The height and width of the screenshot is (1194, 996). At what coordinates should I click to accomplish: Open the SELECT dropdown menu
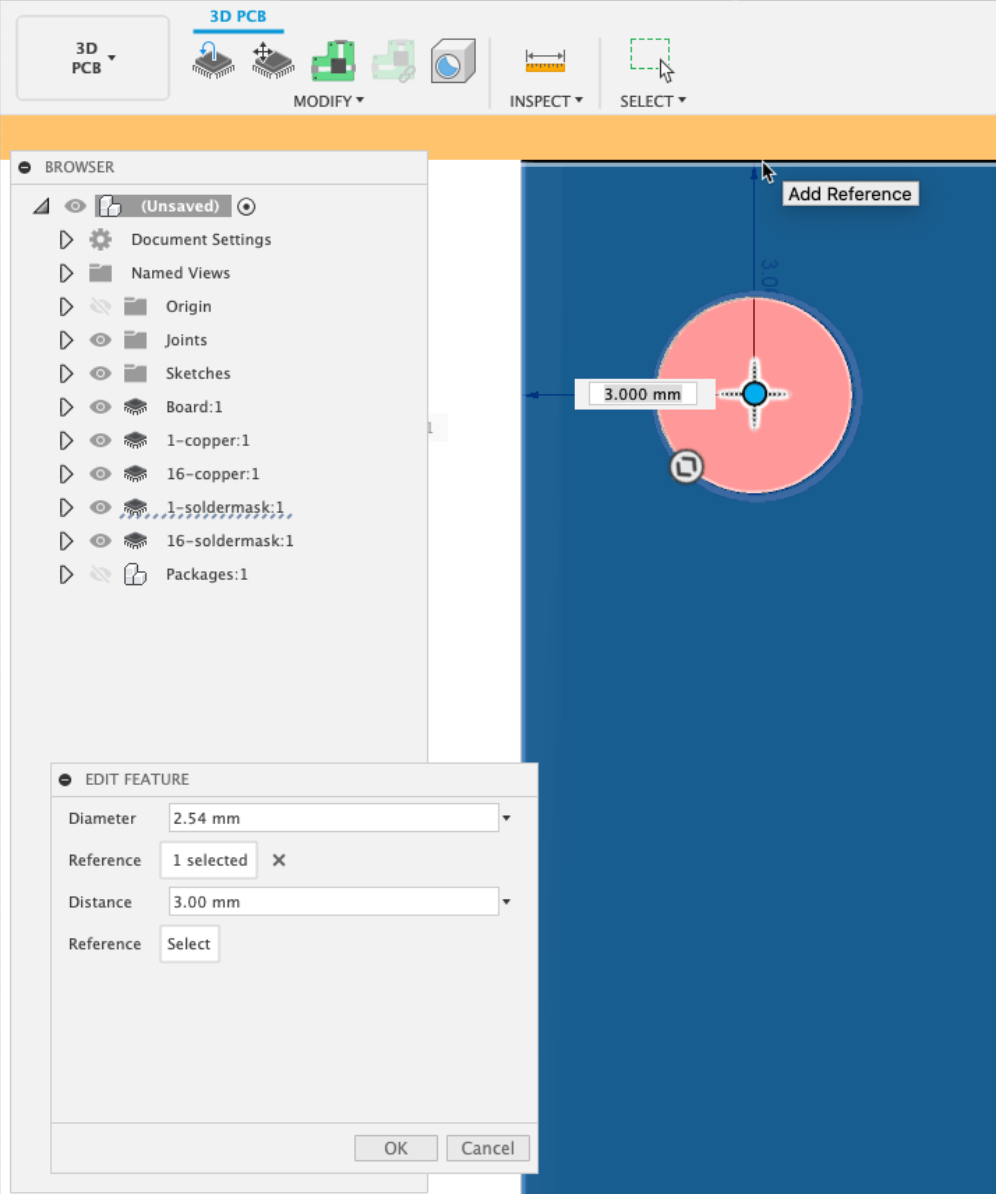[653, 101]
